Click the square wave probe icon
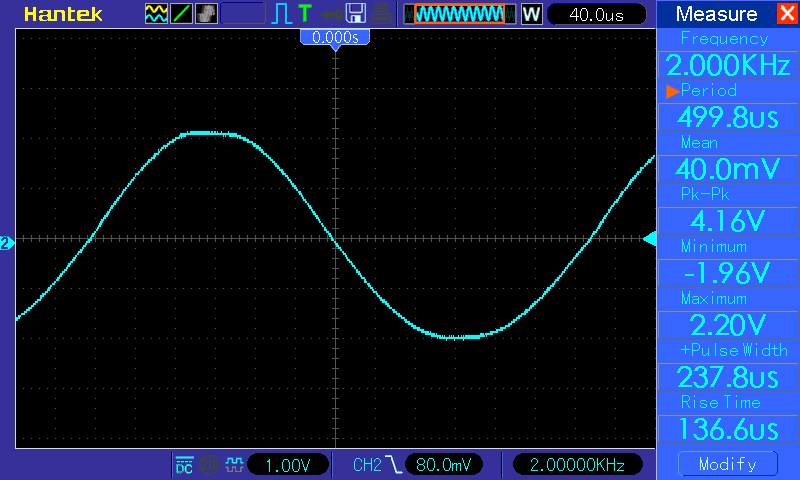The image size is (800, 480). coord(234,465)
